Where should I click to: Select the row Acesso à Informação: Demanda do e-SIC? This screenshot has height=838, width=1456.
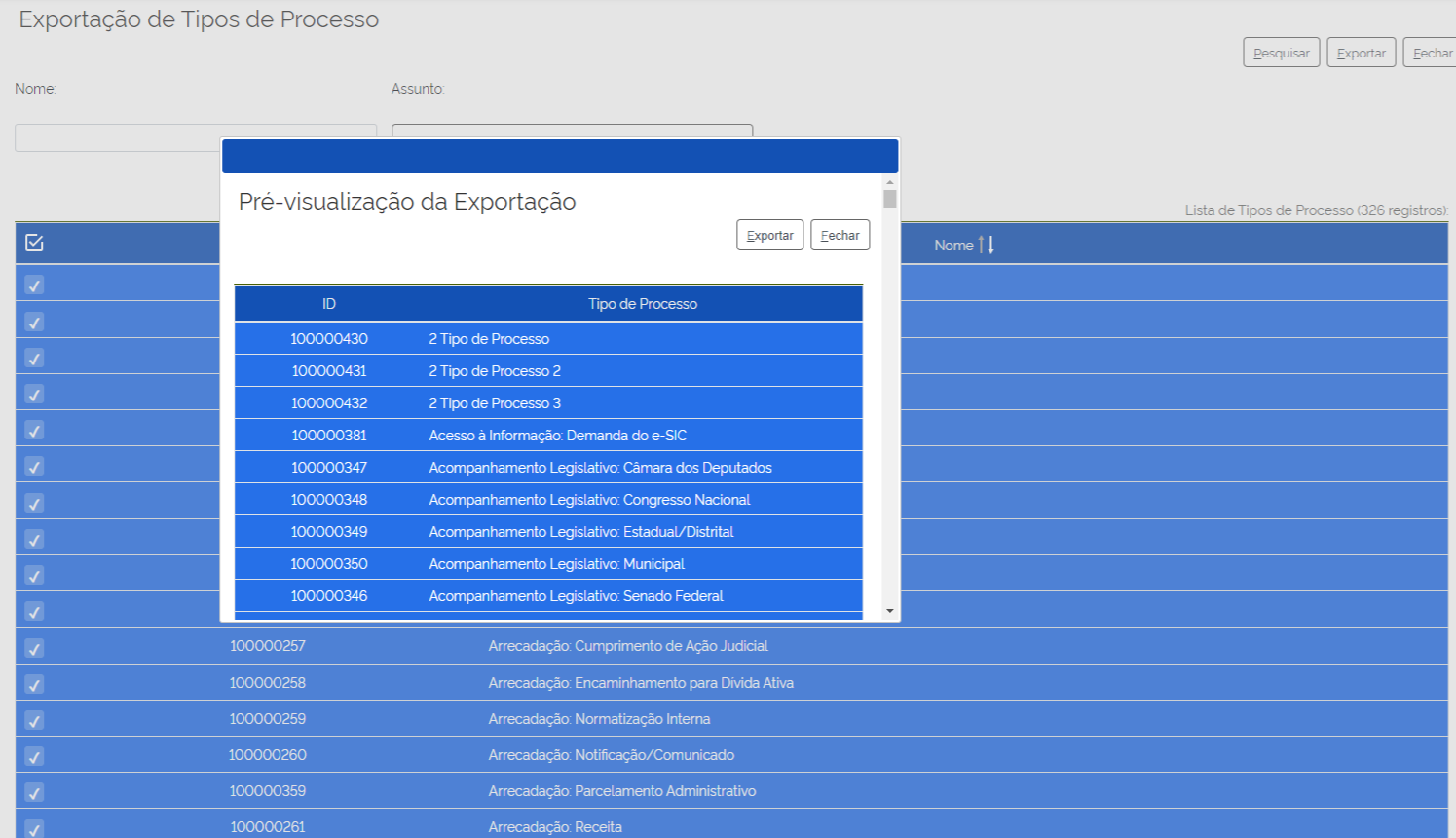point(557,435)
